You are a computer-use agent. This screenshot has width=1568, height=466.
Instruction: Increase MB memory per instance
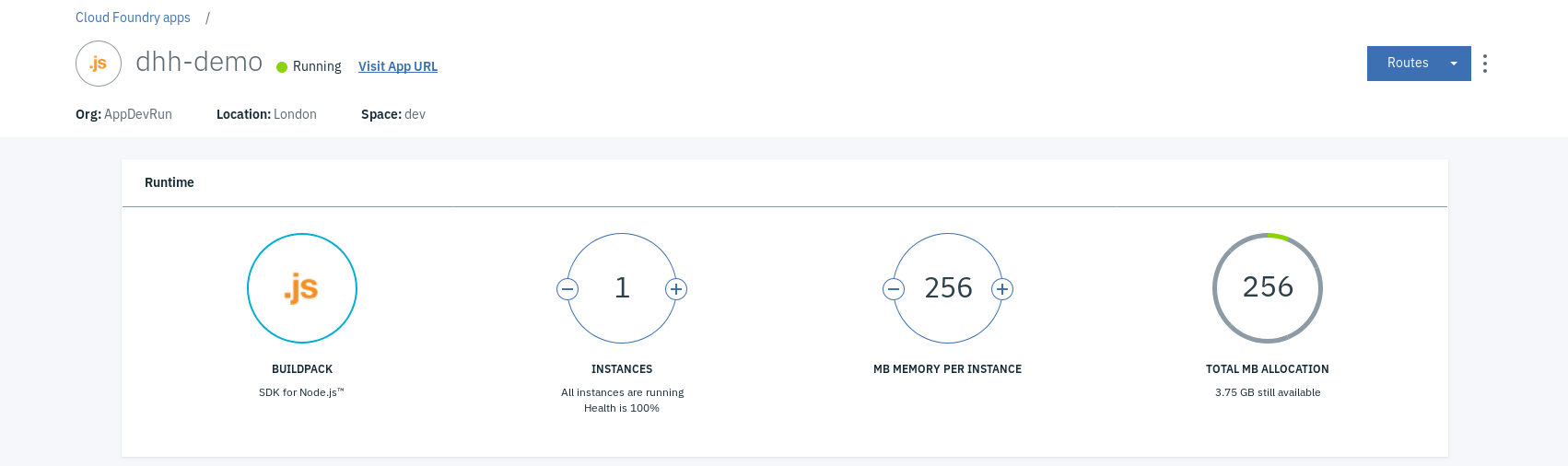point(1002,289)
